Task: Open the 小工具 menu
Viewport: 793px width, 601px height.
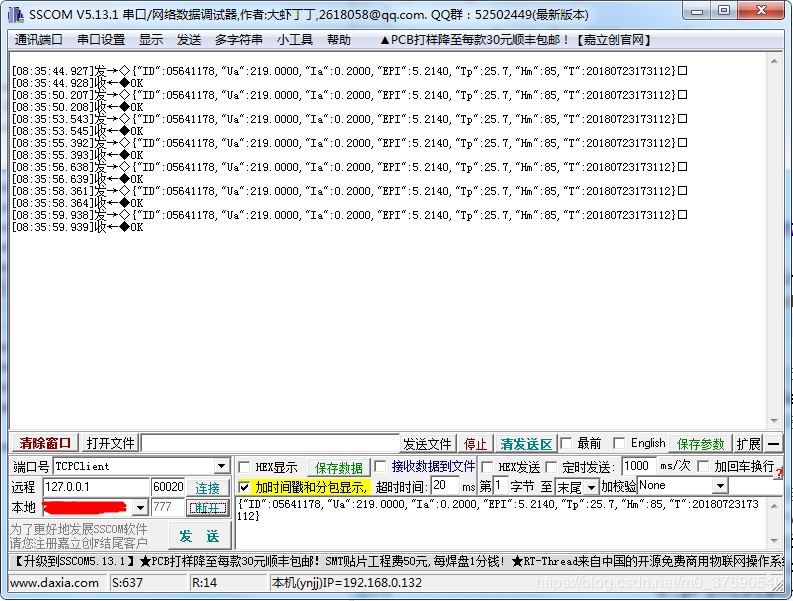Action: 295,40
